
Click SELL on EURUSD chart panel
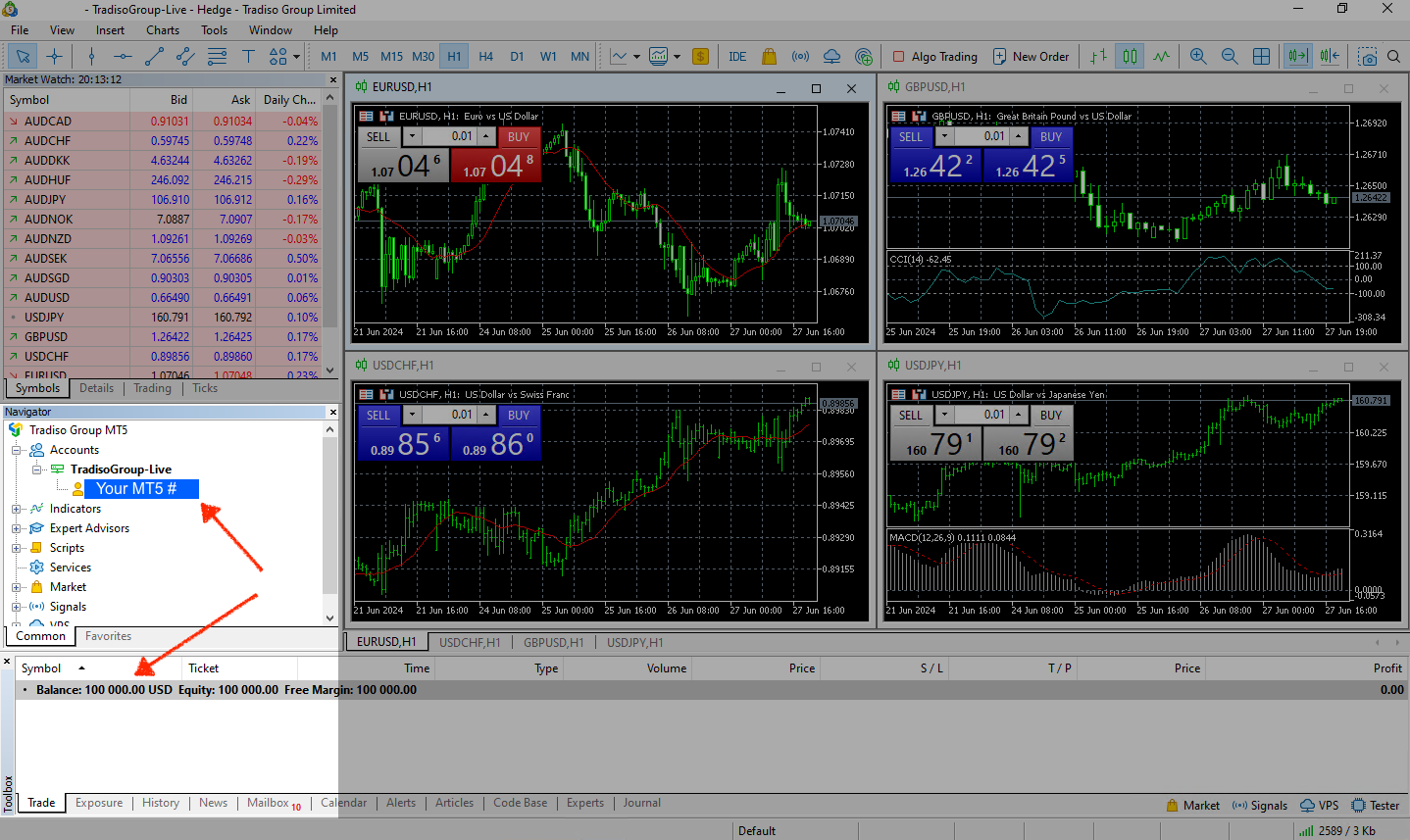coord(378,137)
